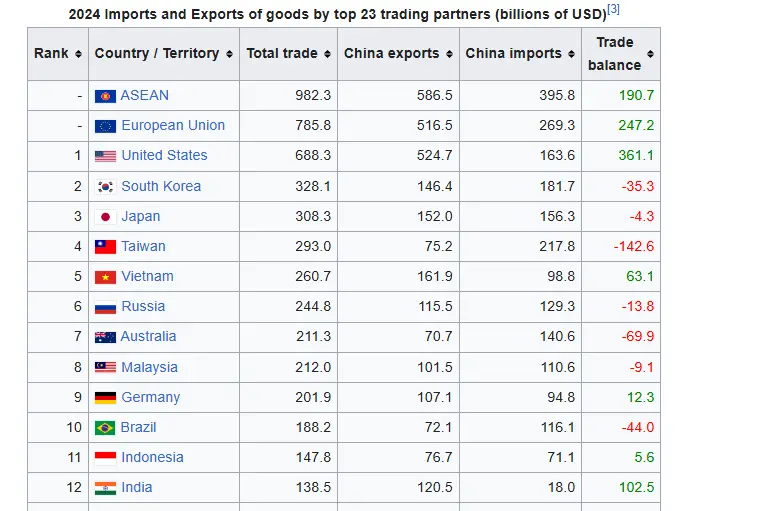The image size is (761, 511).
Task: Click the India flag icon
Action: [x=105, y=488]
